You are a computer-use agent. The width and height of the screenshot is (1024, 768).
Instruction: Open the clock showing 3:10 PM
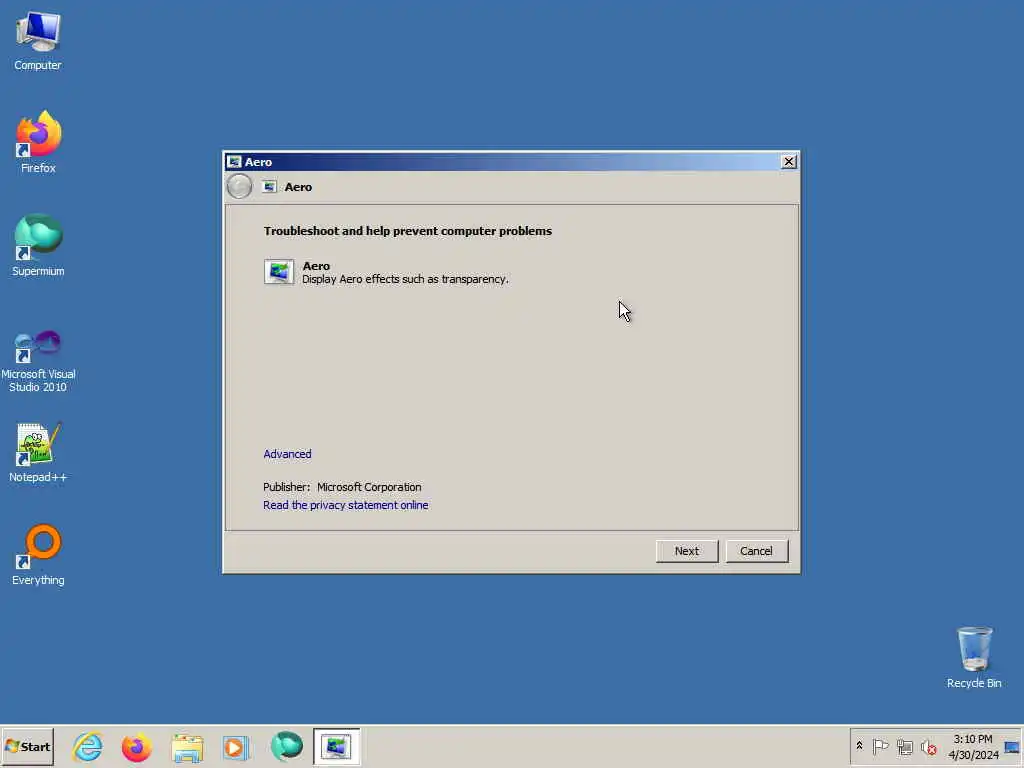[973, 746]
